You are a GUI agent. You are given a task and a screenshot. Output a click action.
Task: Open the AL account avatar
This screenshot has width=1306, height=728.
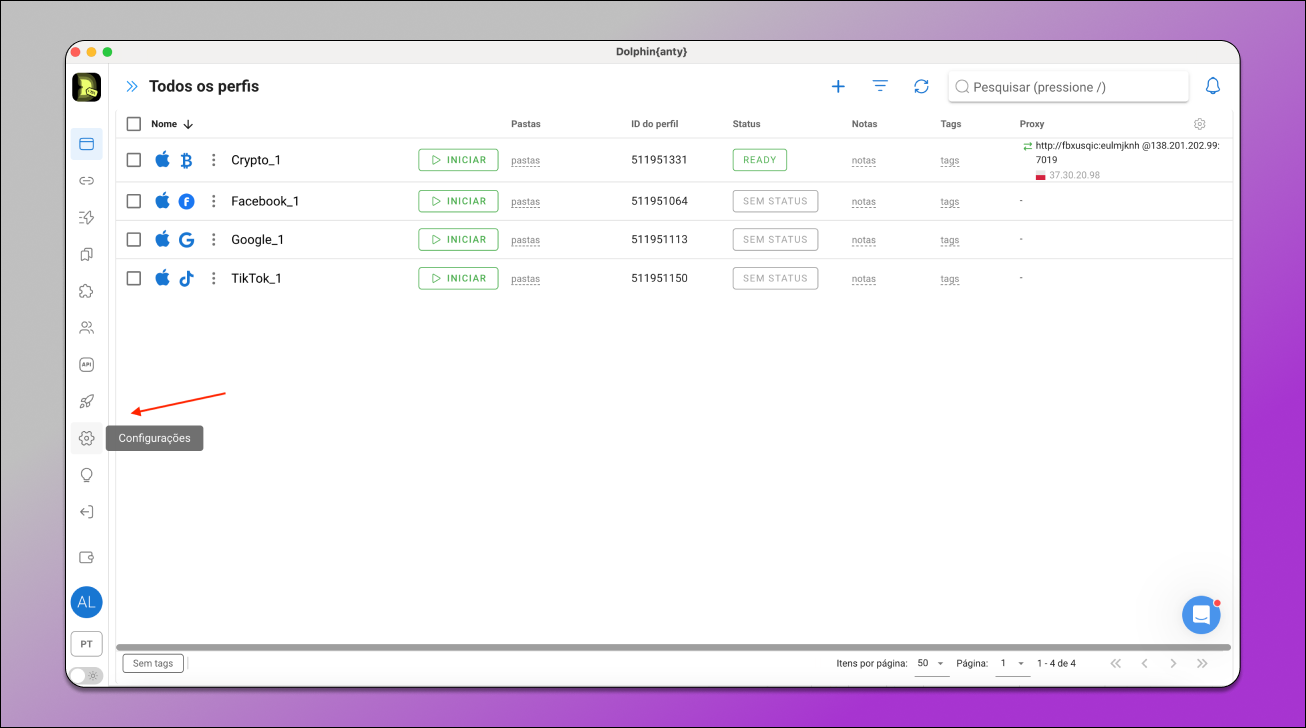pos(86,602)
